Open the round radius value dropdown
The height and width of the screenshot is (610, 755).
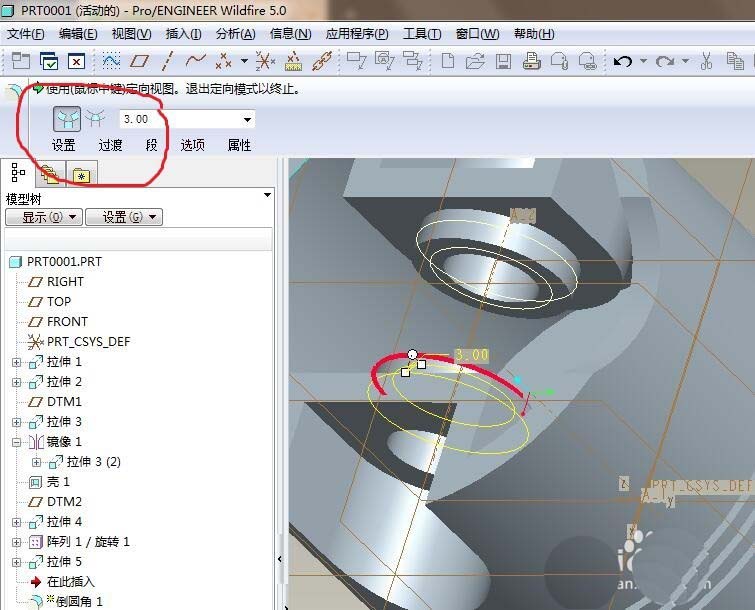point(247,119)
